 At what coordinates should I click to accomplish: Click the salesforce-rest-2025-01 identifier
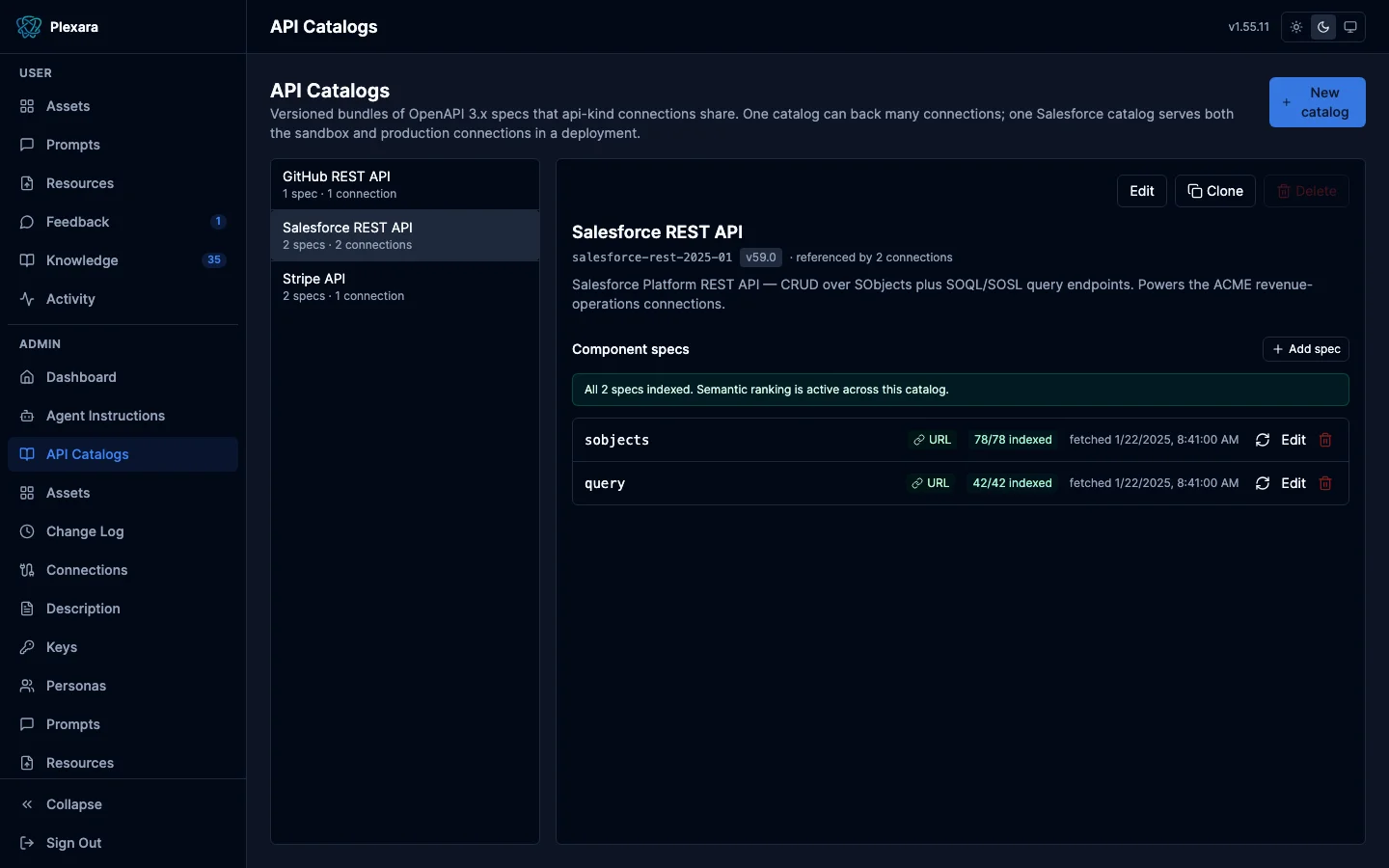(x=652, y=258)
